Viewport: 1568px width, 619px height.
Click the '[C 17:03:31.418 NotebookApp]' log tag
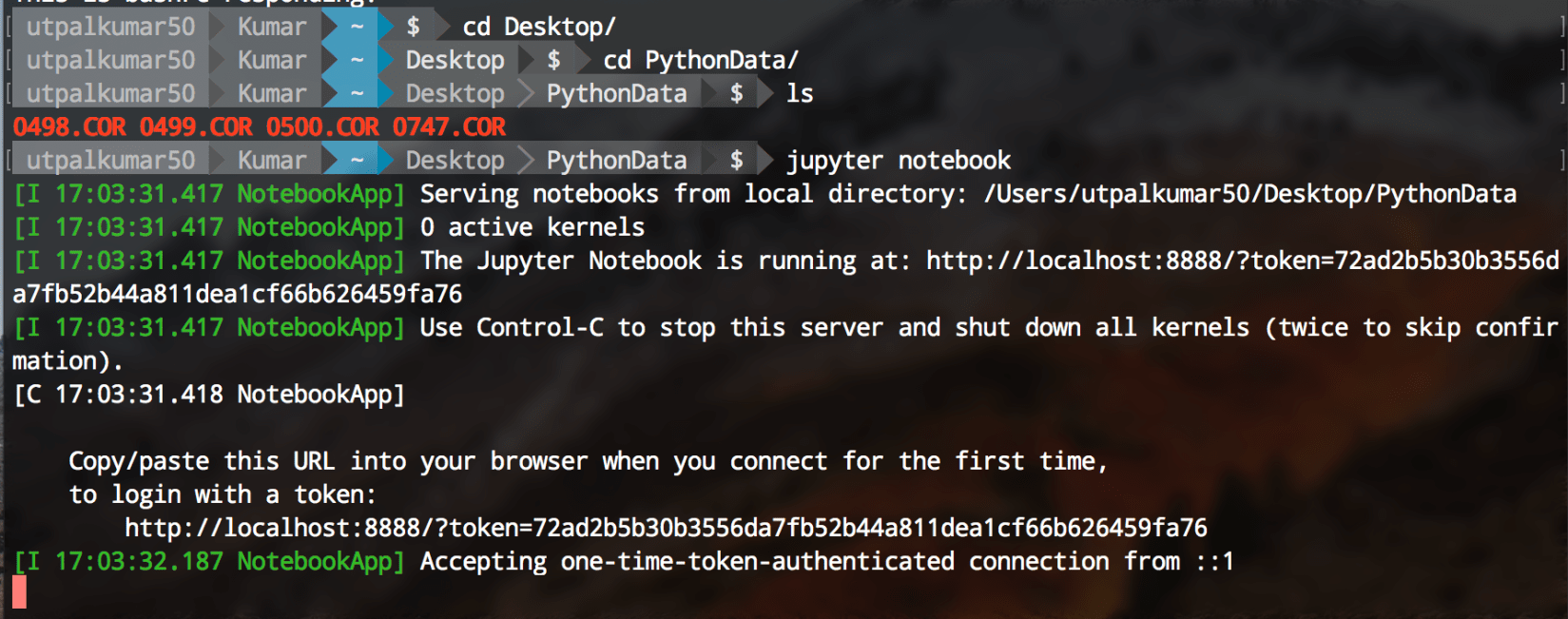point(209,395)
